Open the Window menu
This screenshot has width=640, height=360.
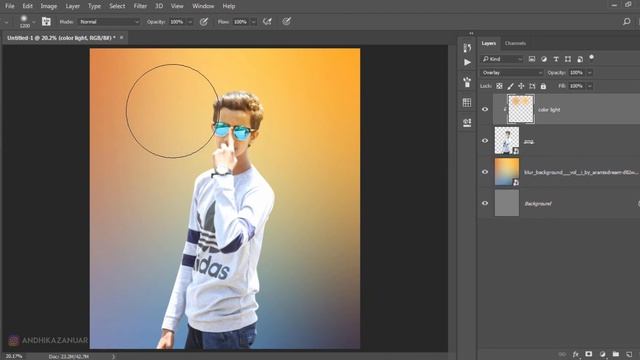[203, 6]
